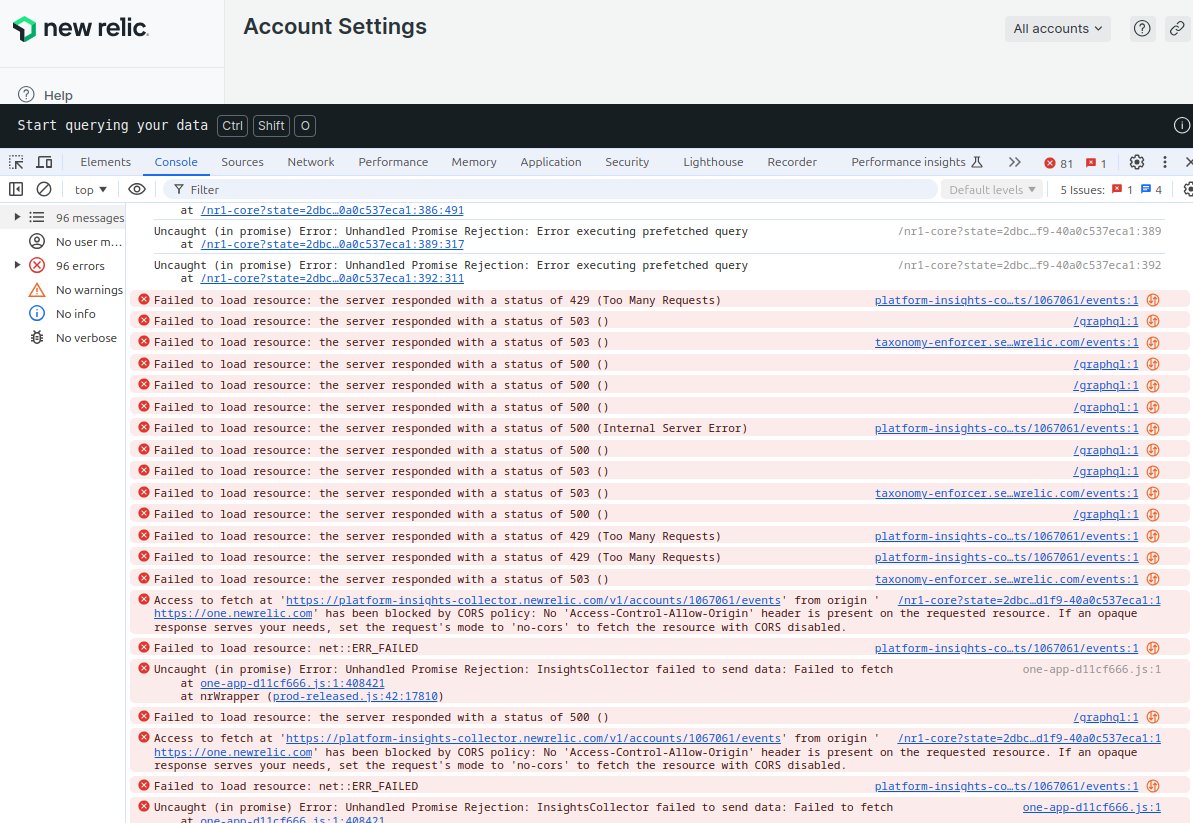Click the O key badge in query bar

pos(305,126)
